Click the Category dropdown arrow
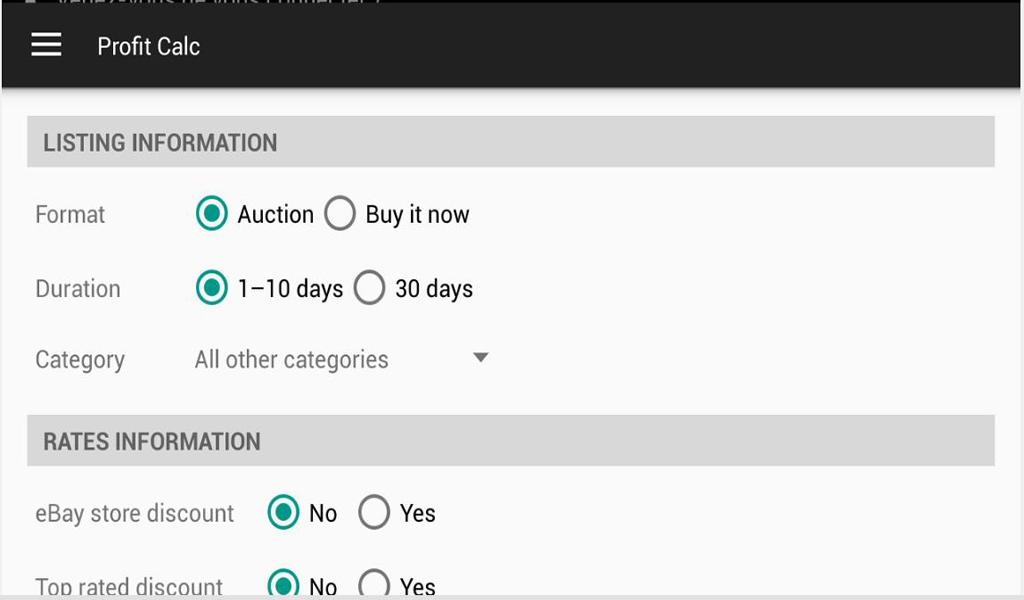This screenshot has height=600, width=1024. click(480, 358)
